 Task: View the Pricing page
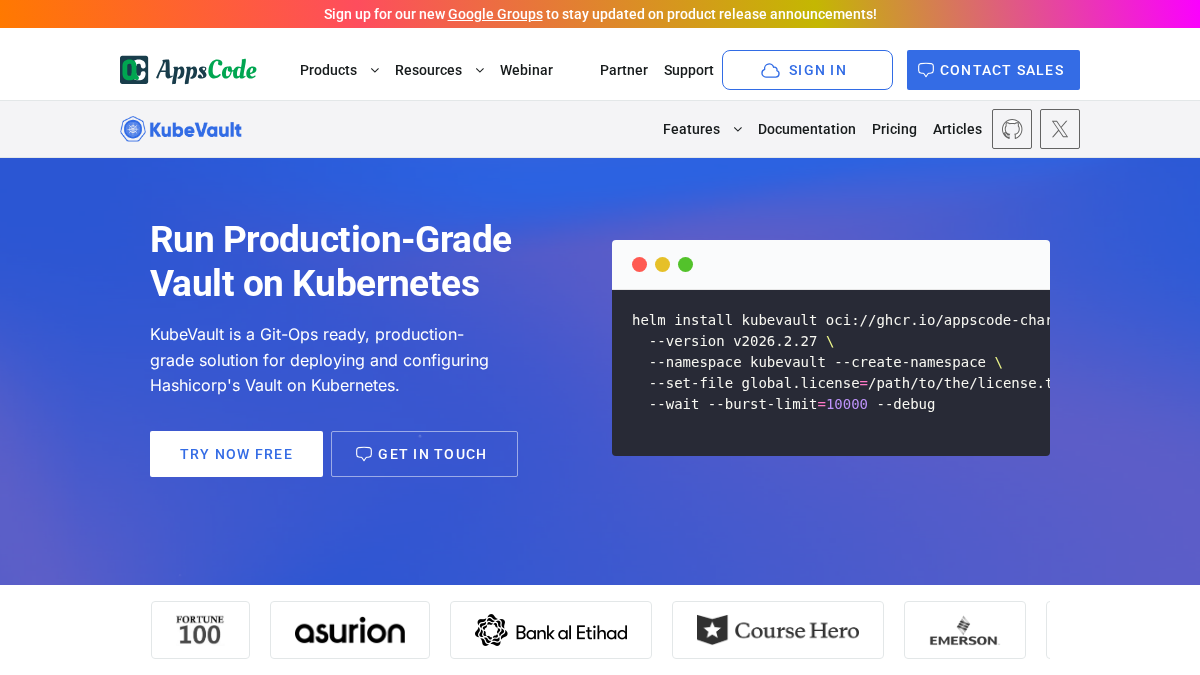click(894, 129)
